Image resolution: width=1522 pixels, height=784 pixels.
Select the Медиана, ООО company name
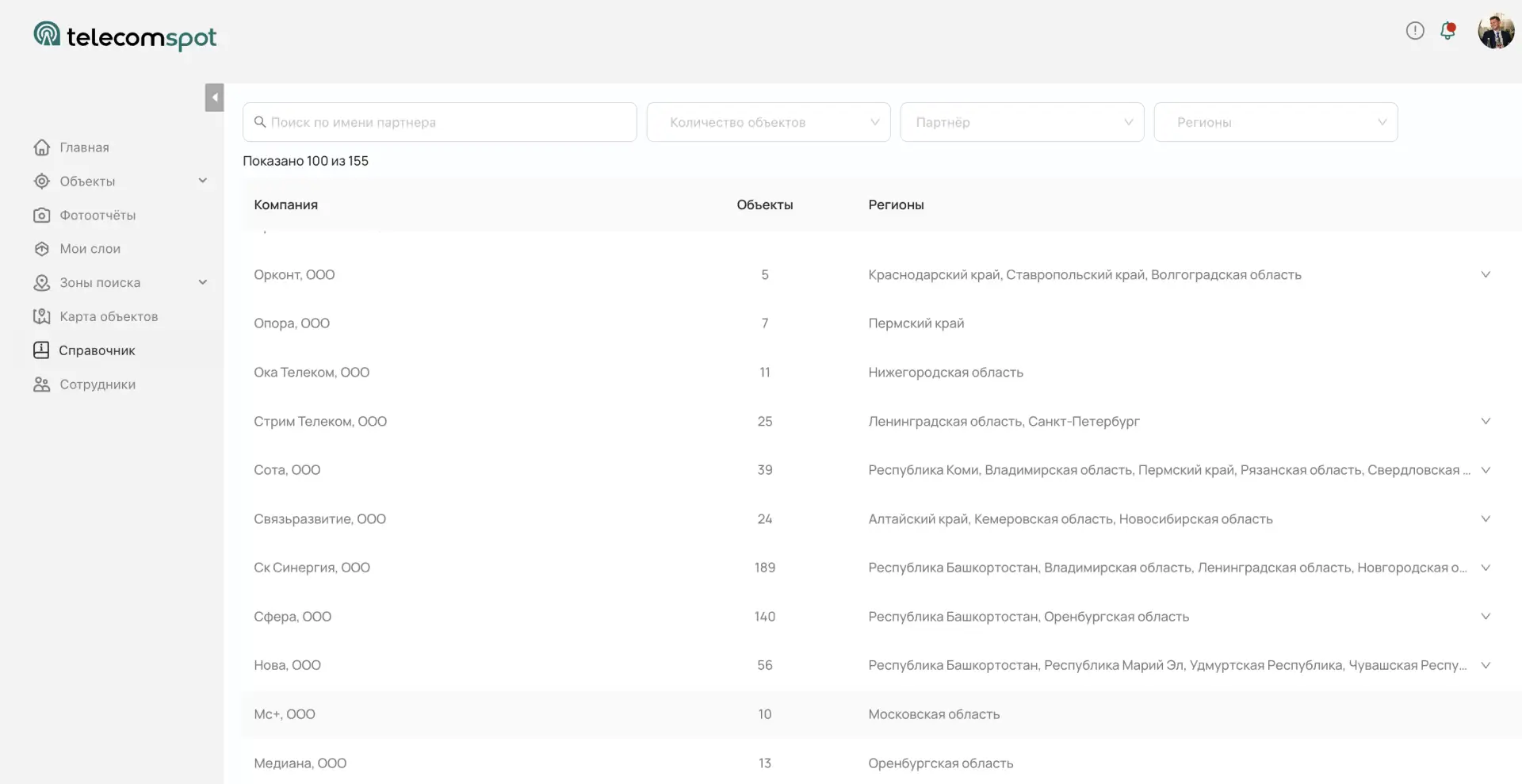coord(300,763)
